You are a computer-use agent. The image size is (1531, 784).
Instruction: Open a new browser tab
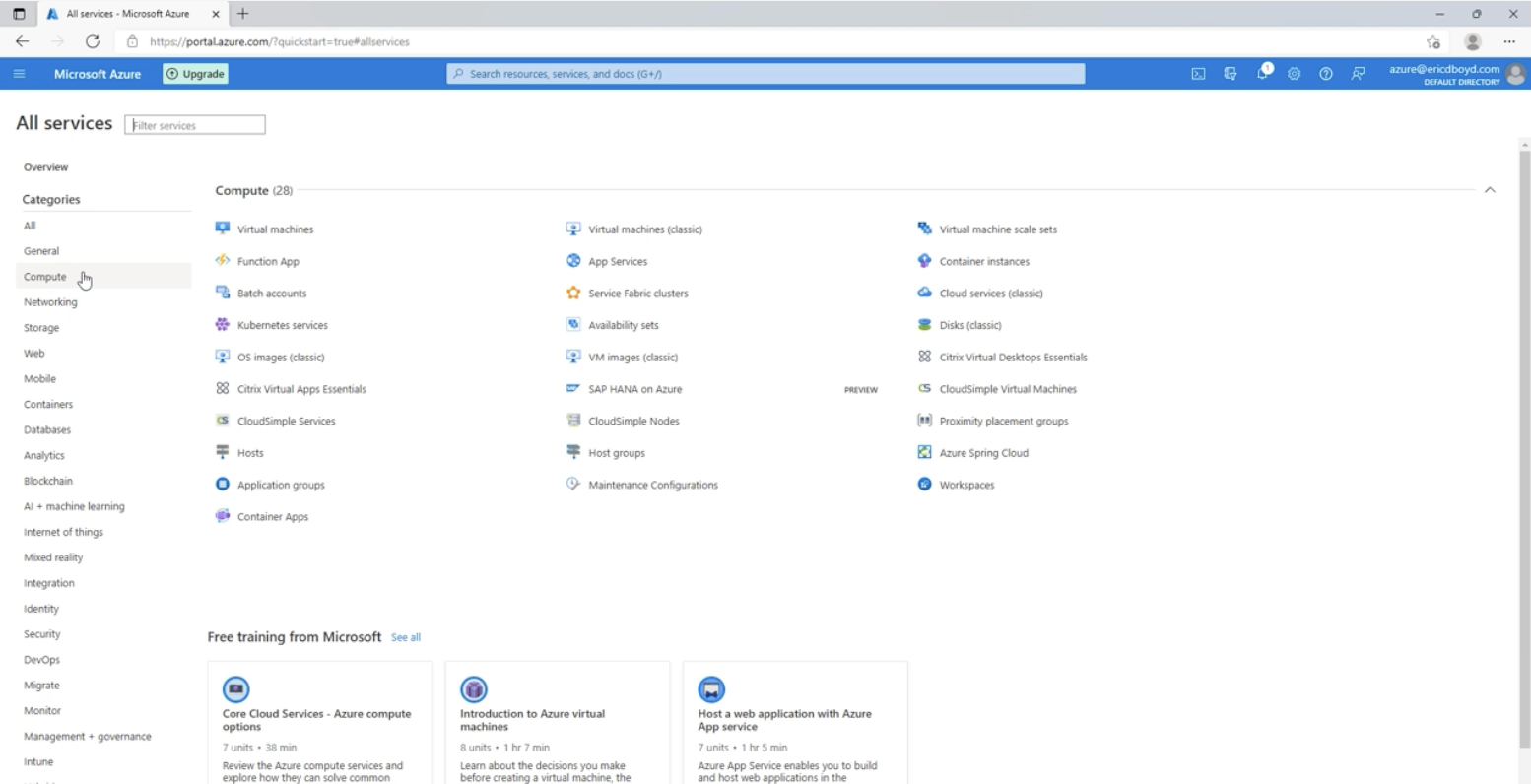pos(243,14)
